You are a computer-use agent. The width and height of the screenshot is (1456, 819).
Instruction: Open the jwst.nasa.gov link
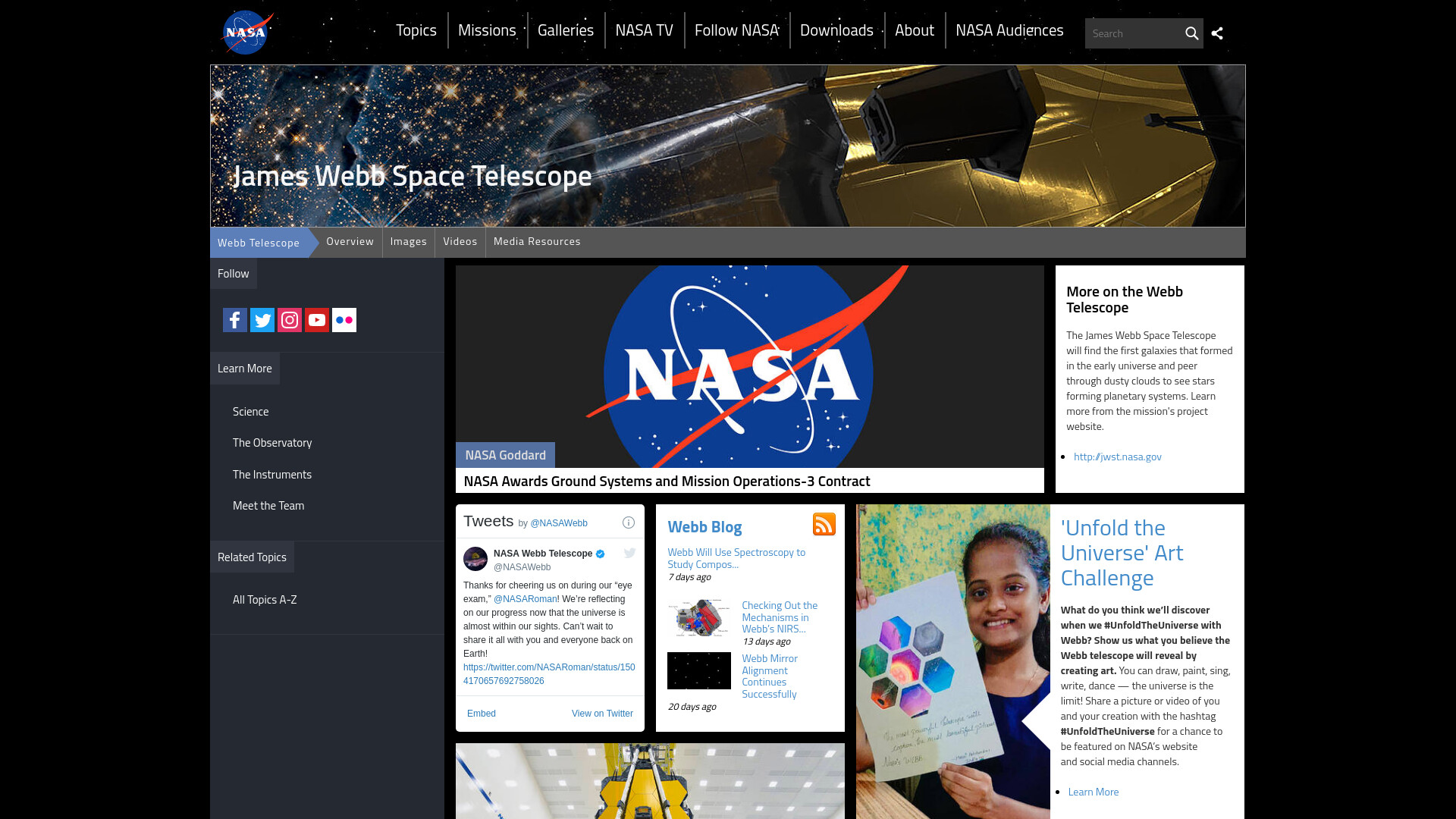pyautogui.click(x=1118, y=457)
